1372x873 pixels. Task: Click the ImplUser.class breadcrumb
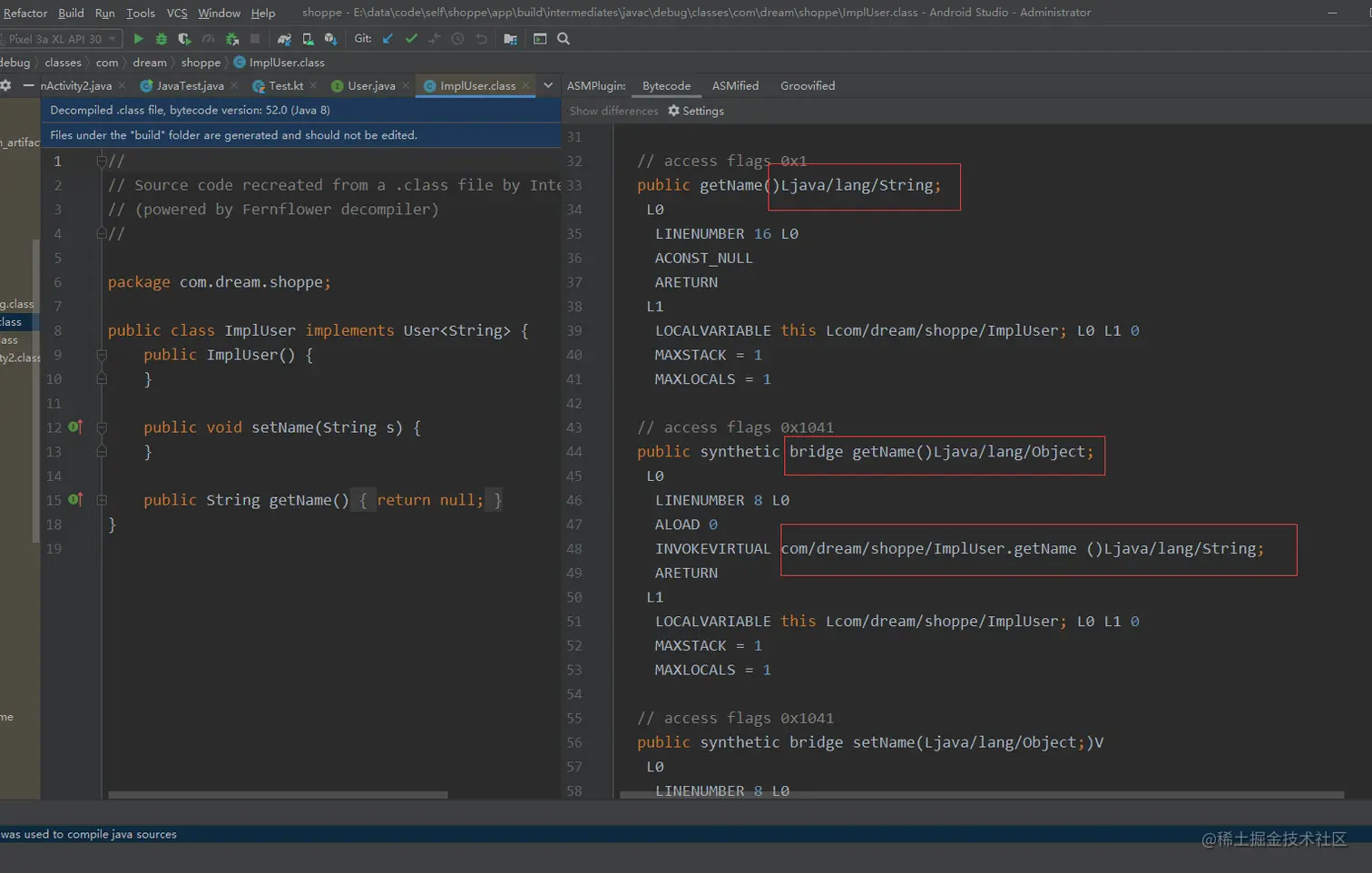click(279, 63)
